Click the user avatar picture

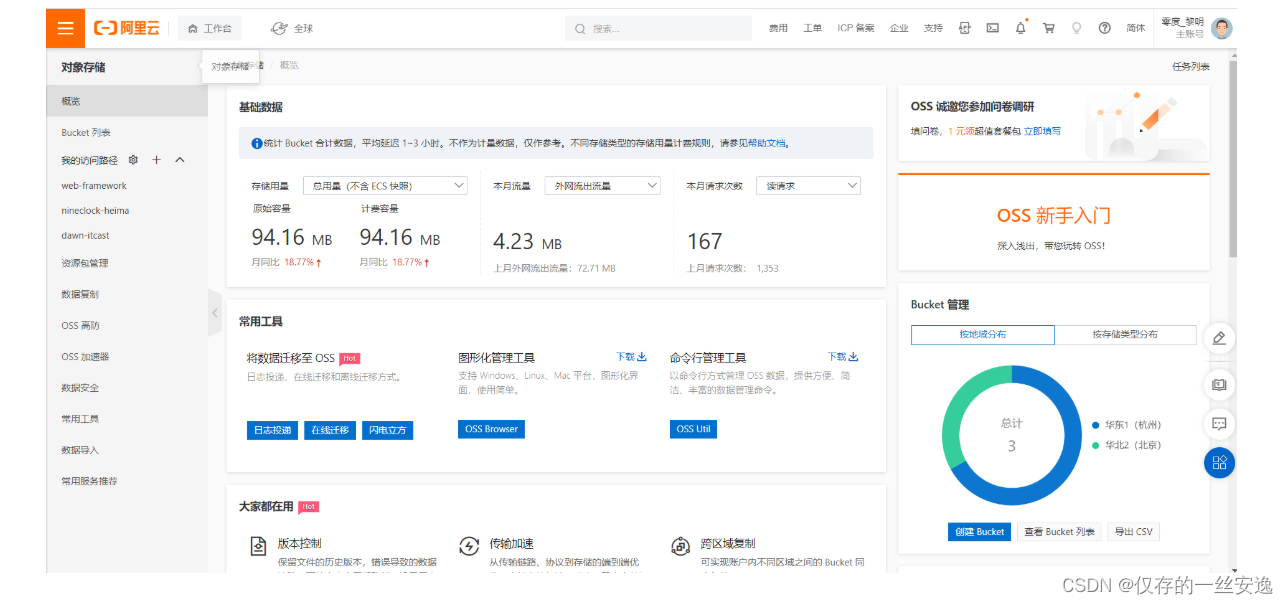[1222, 28]
